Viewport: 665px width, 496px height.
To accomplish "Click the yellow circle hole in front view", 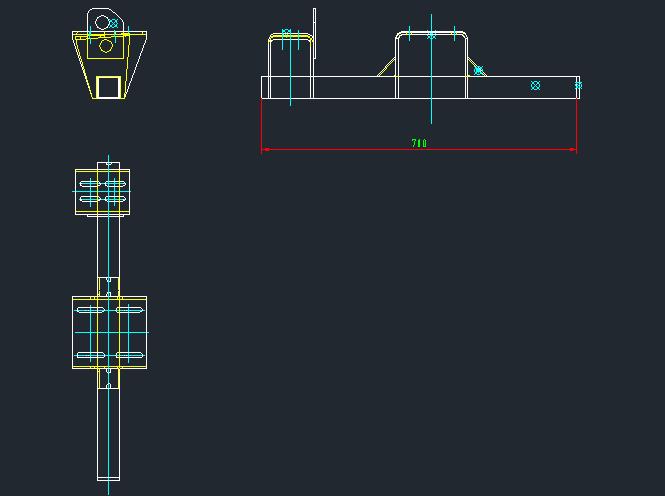I will click(106, 45).
